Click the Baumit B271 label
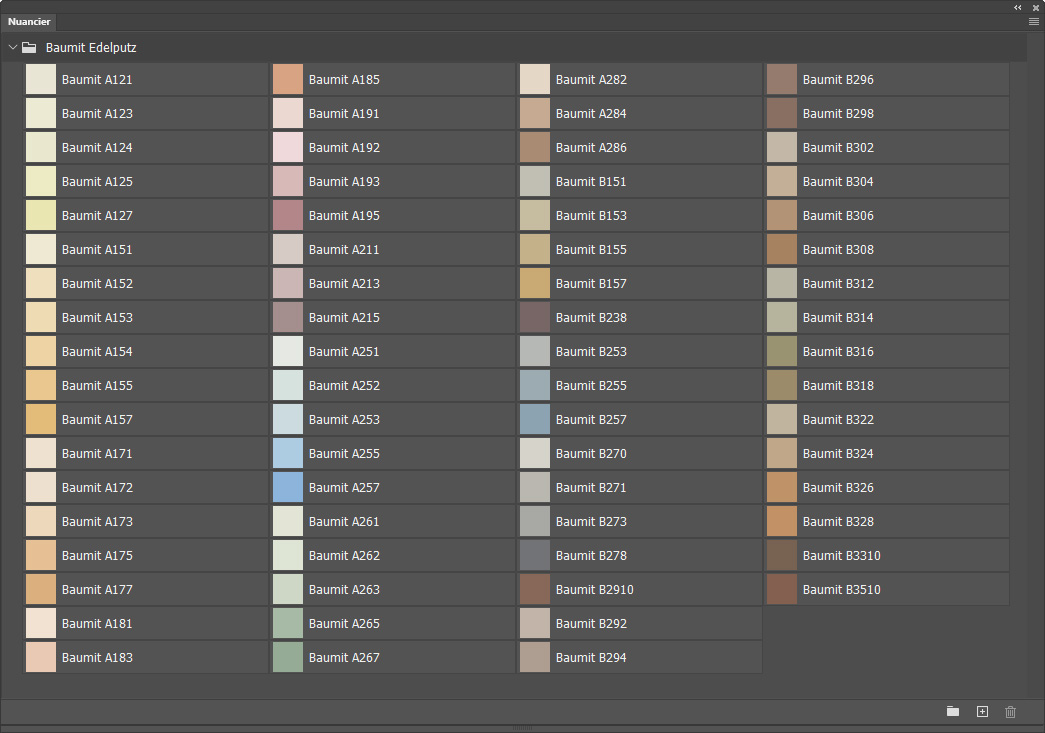The image size is (1045, 733). coord(591,487)
